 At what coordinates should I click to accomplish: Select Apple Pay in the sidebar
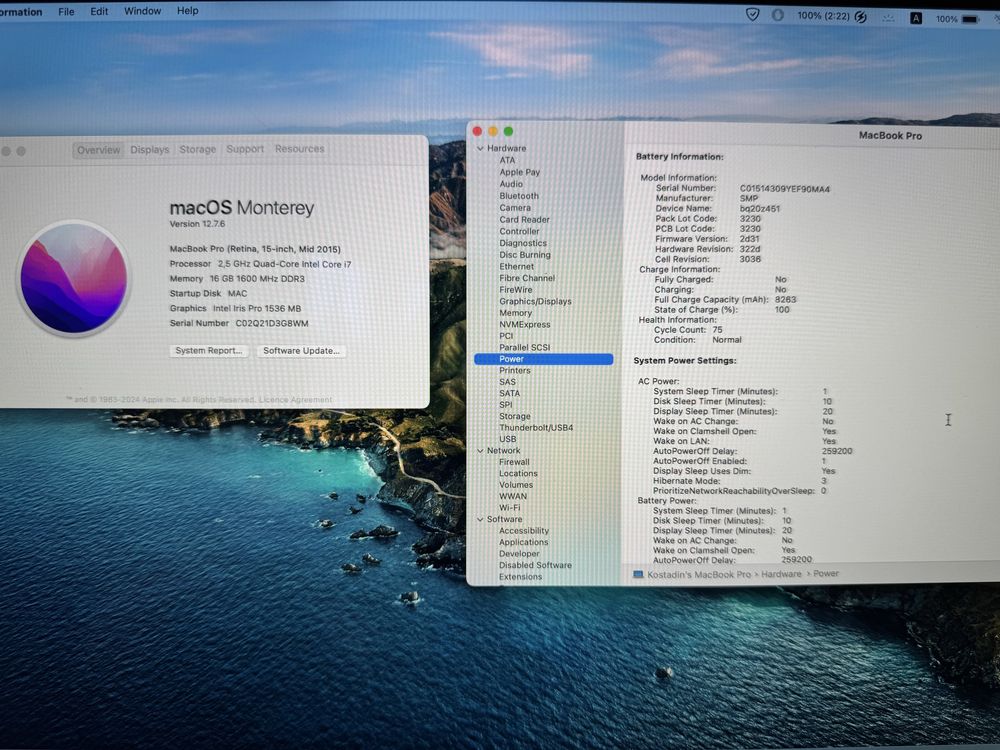tap(520, 172)
